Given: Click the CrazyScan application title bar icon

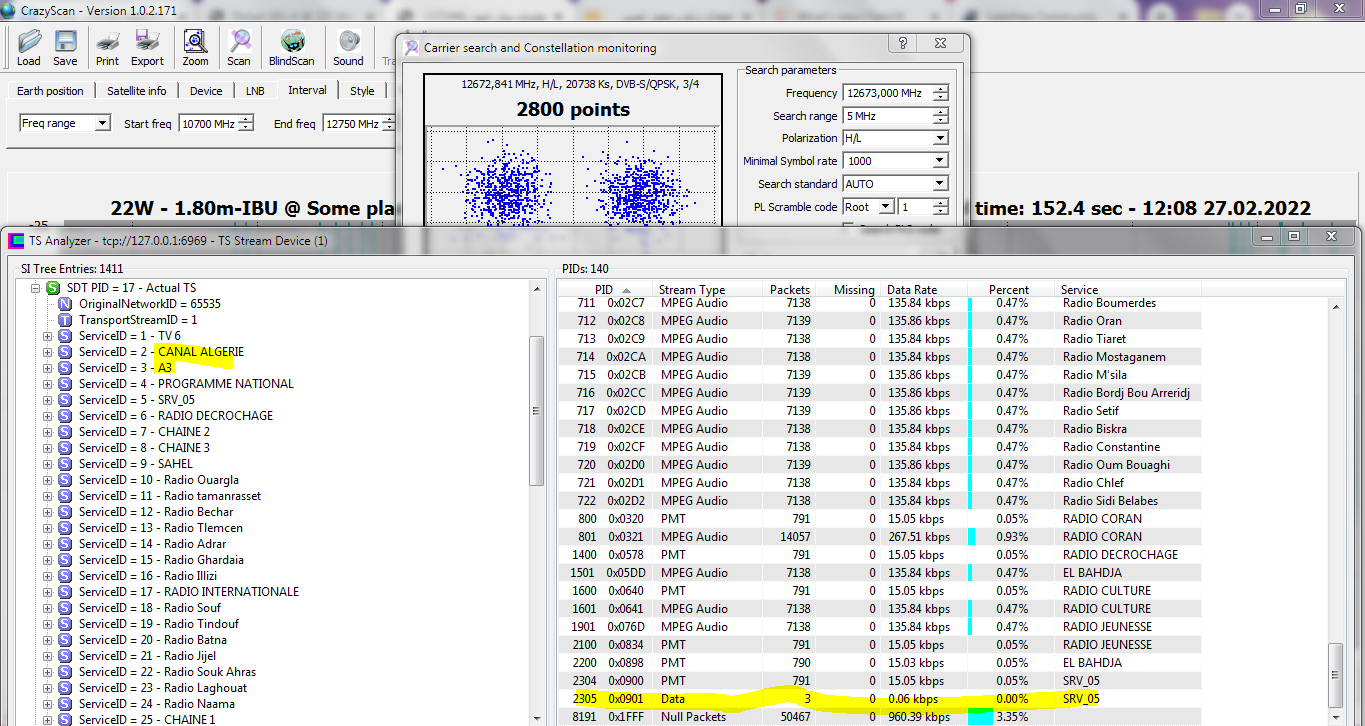Looking at the screenshot, I should click(x=10, y=9).
